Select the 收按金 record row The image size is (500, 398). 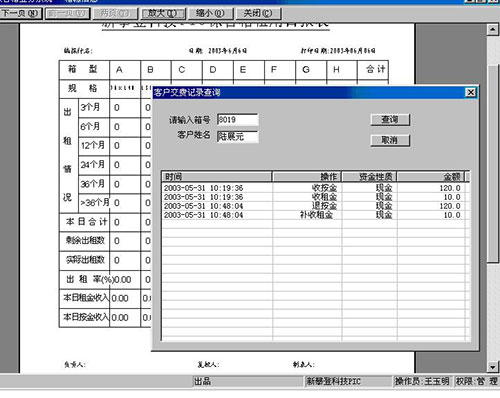pos(315,188)
